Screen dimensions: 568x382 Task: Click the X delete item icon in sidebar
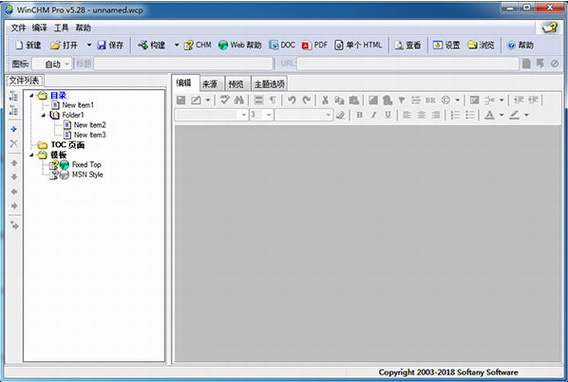click(x=14, y=143)
